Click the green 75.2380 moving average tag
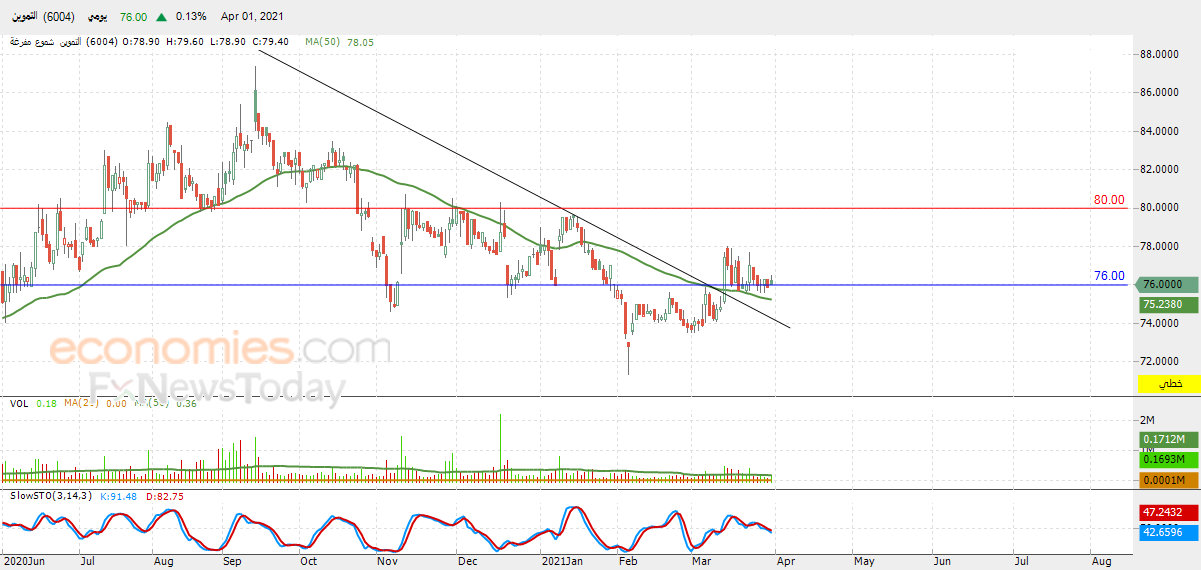The image size is (1201, 570). click(1167, 304)
